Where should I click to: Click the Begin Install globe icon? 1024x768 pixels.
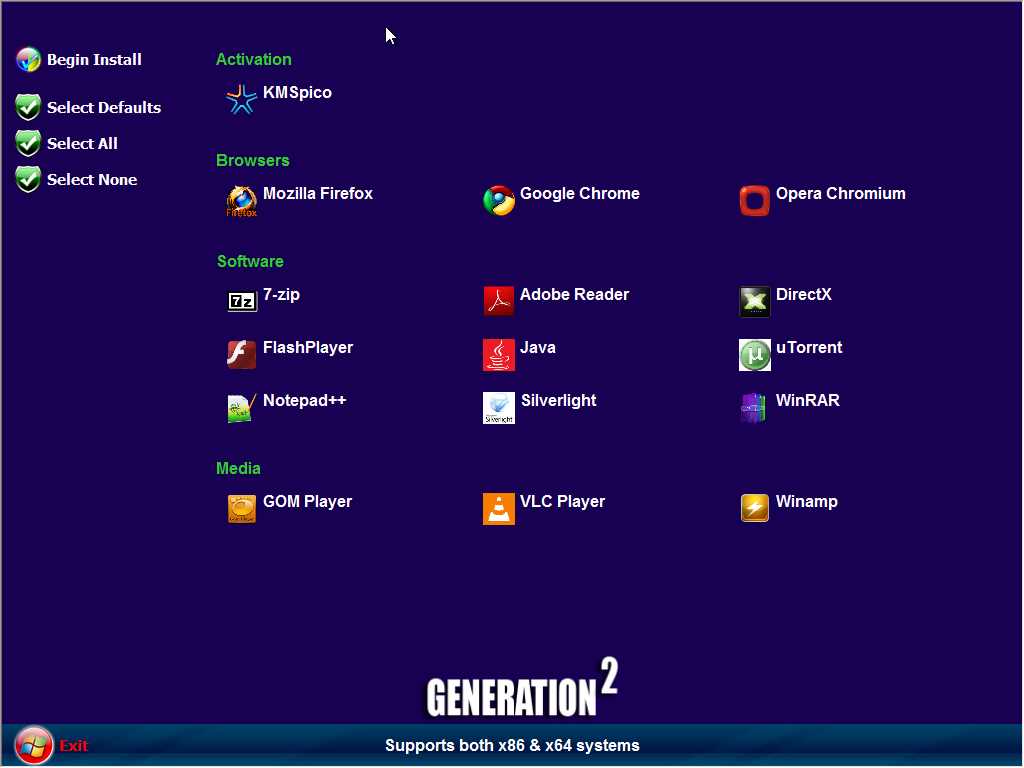[29, 60]
